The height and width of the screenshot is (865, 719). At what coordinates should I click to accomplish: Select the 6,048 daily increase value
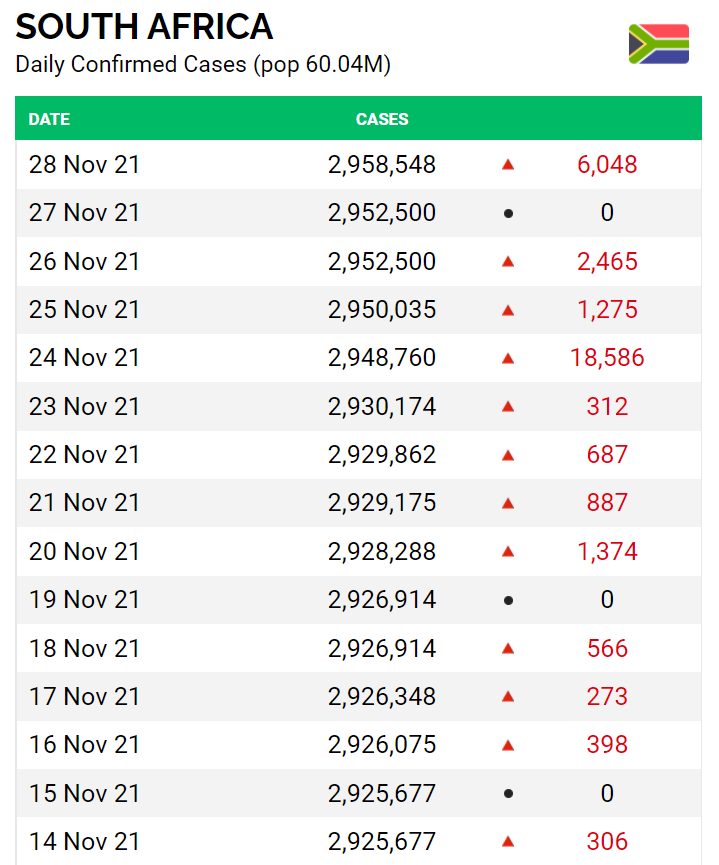tap(607, 165)
